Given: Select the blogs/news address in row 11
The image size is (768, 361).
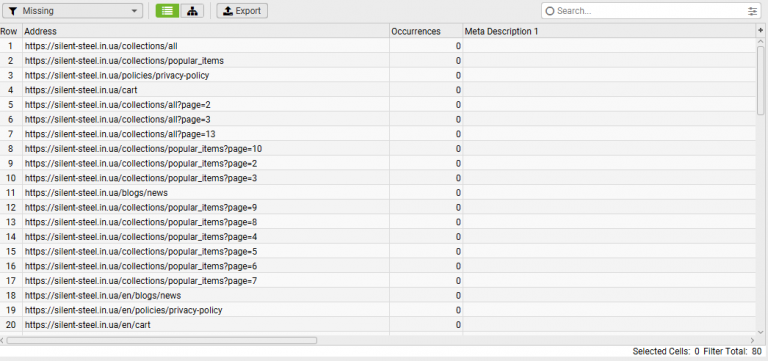Looking at the screenshot, I should tap(96, 193).
